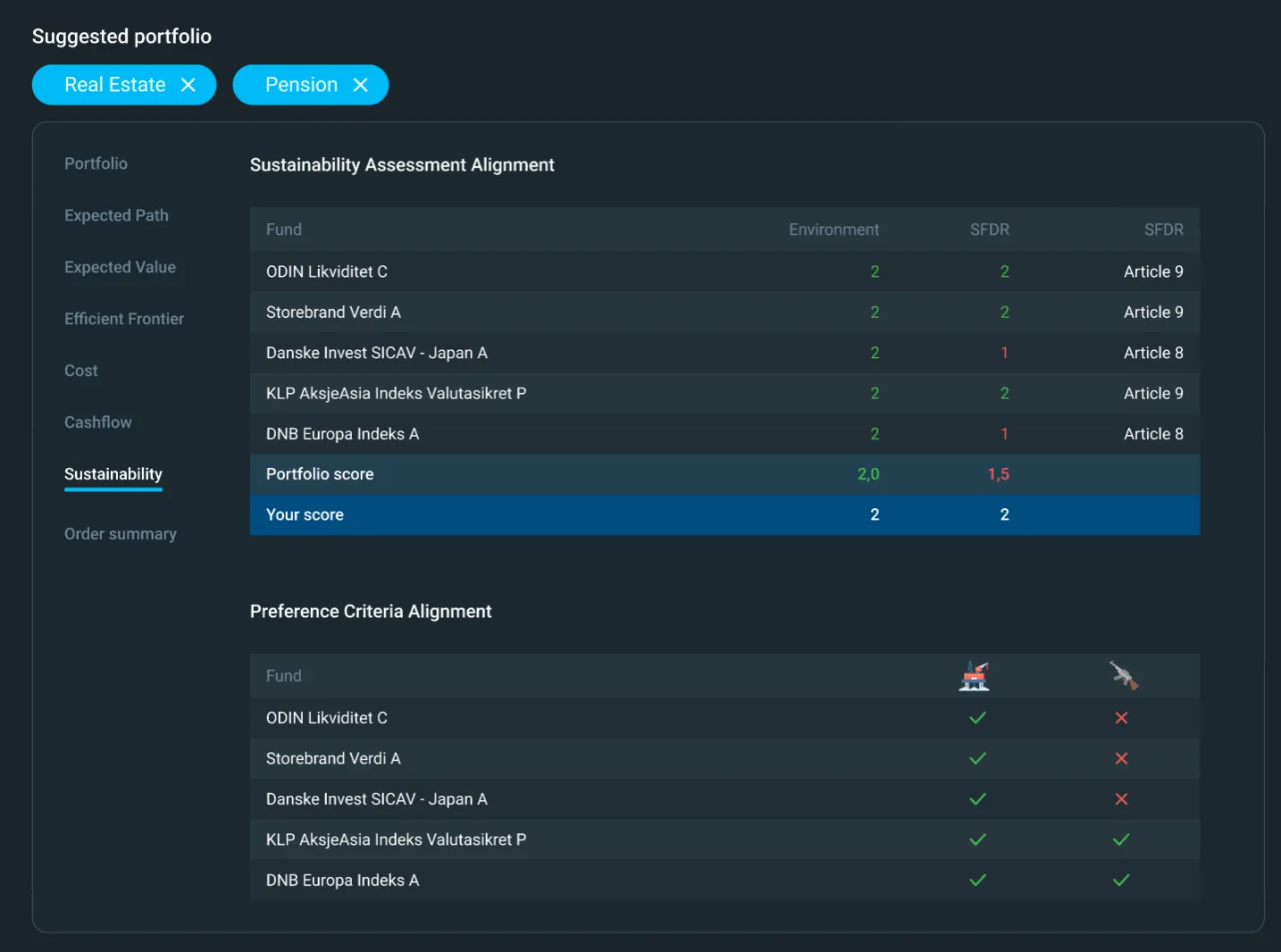Click KLP AksjeAsia Indeks Valutasikret P in Sustainability Assessment table

click(396, 393)
